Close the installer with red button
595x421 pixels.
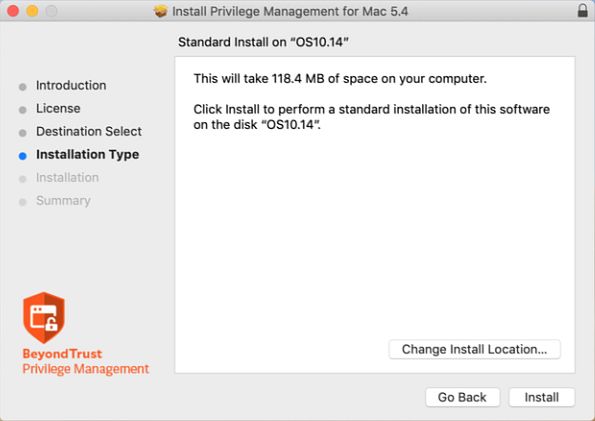13,11
